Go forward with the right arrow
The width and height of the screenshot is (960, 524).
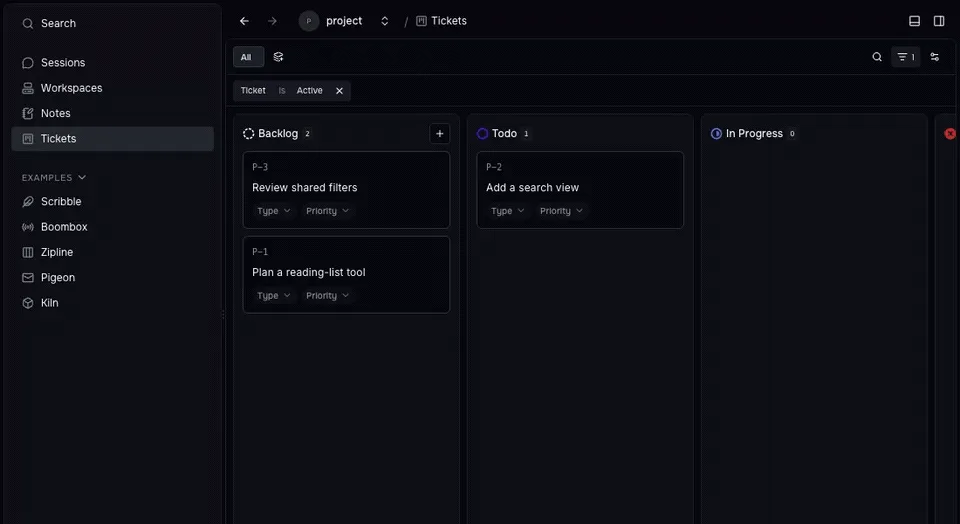[x=272, y=21]
